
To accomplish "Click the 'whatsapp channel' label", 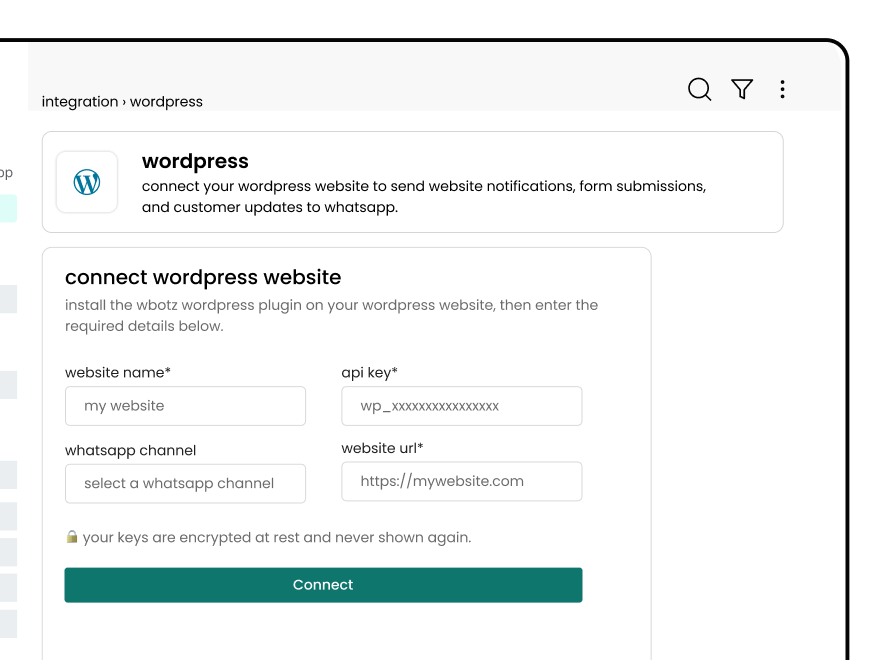I will pyautogui.click(x=131, y=450).
